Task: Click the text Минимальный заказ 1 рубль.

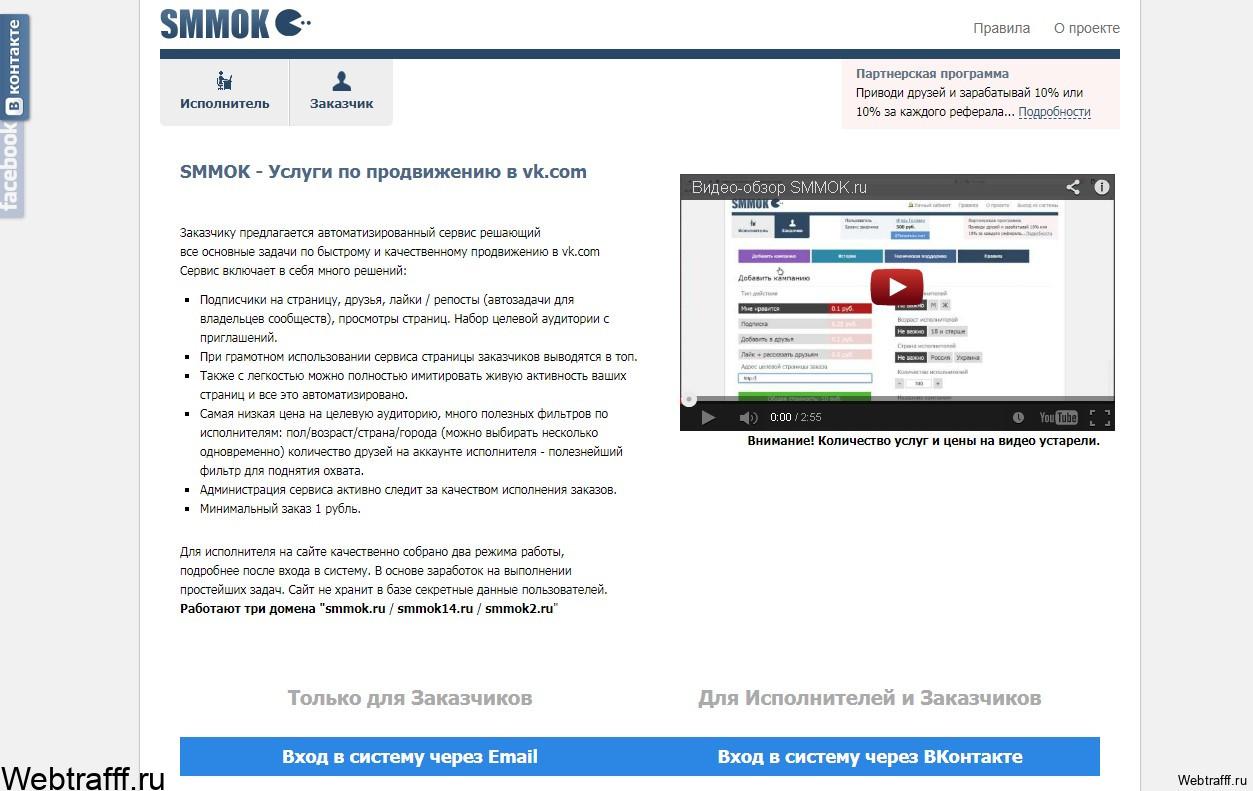Action: click(x=280, y=508)
